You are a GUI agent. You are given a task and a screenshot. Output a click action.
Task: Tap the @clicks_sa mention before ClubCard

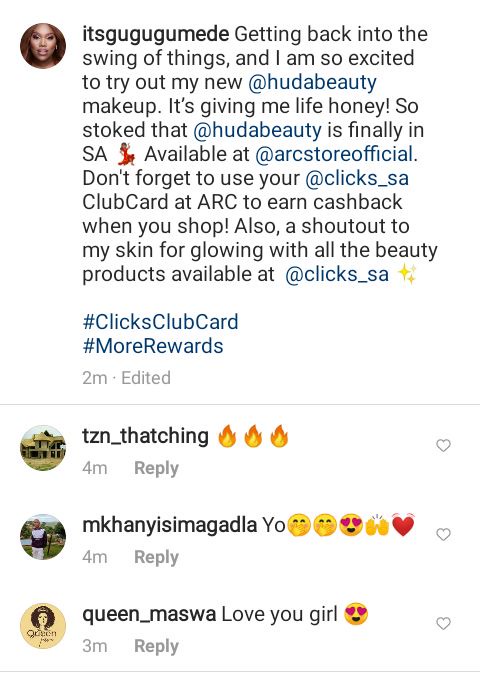357,178
